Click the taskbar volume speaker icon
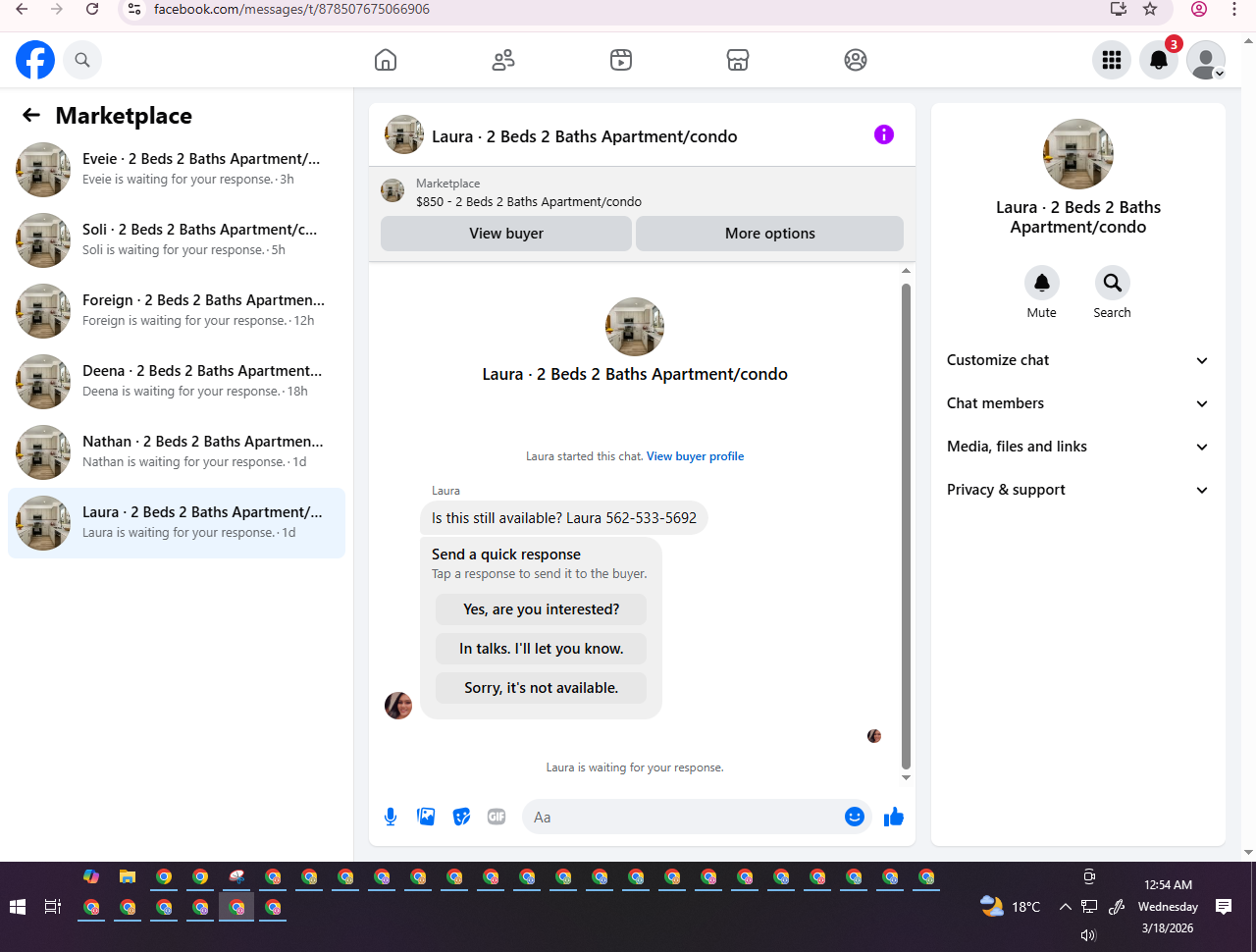The image size is (1256, 952). coord(1088,935)
